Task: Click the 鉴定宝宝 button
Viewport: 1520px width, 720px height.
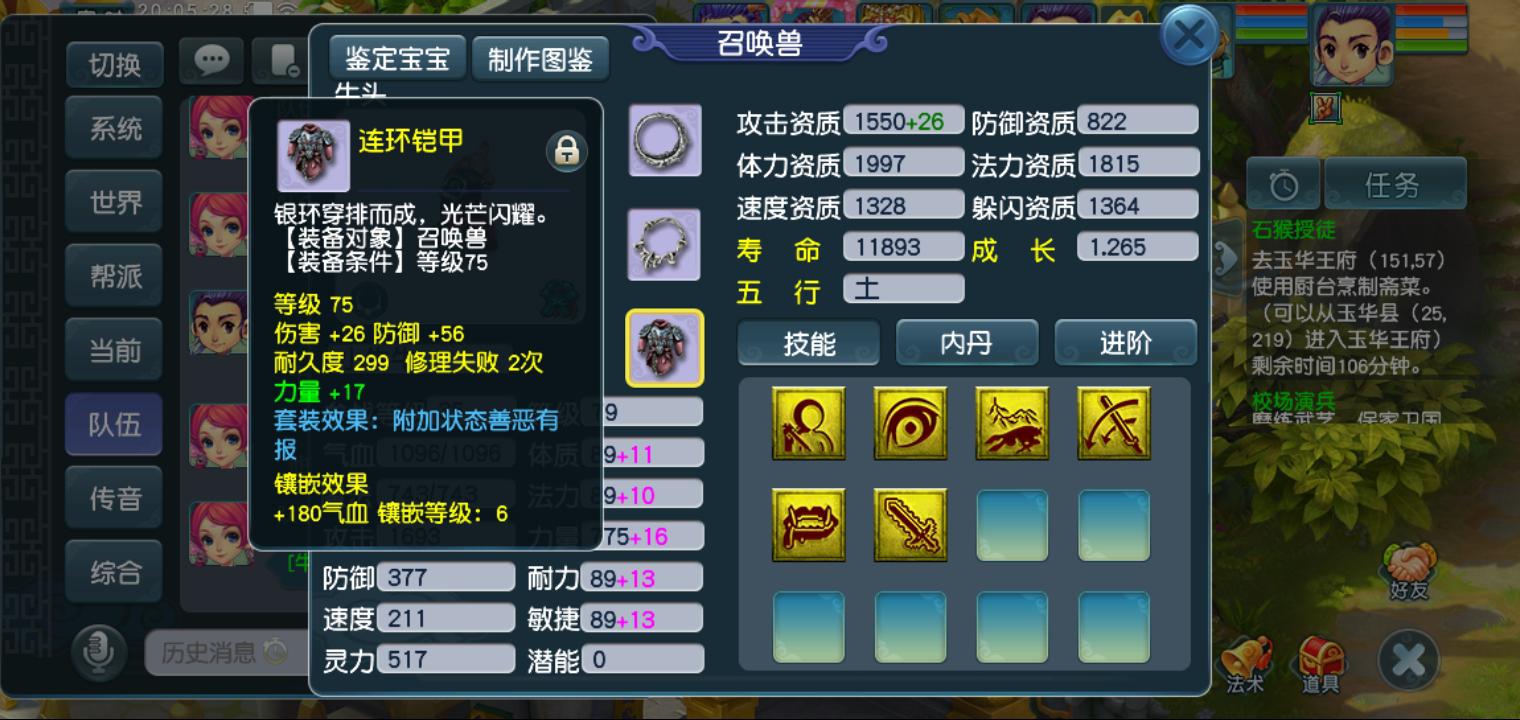Action: coord(398,59)
